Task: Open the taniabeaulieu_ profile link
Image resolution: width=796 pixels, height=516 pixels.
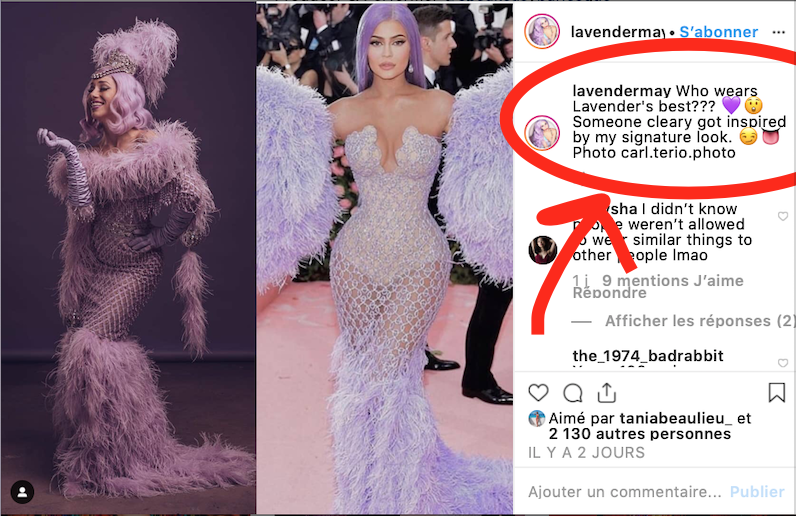Action: (676, 418)
